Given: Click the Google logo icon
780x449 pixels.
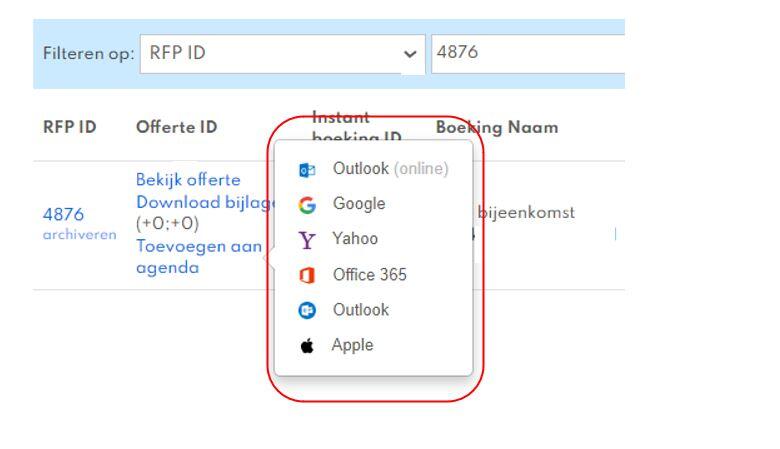Looking at the screenshot, I should point(307,205).
